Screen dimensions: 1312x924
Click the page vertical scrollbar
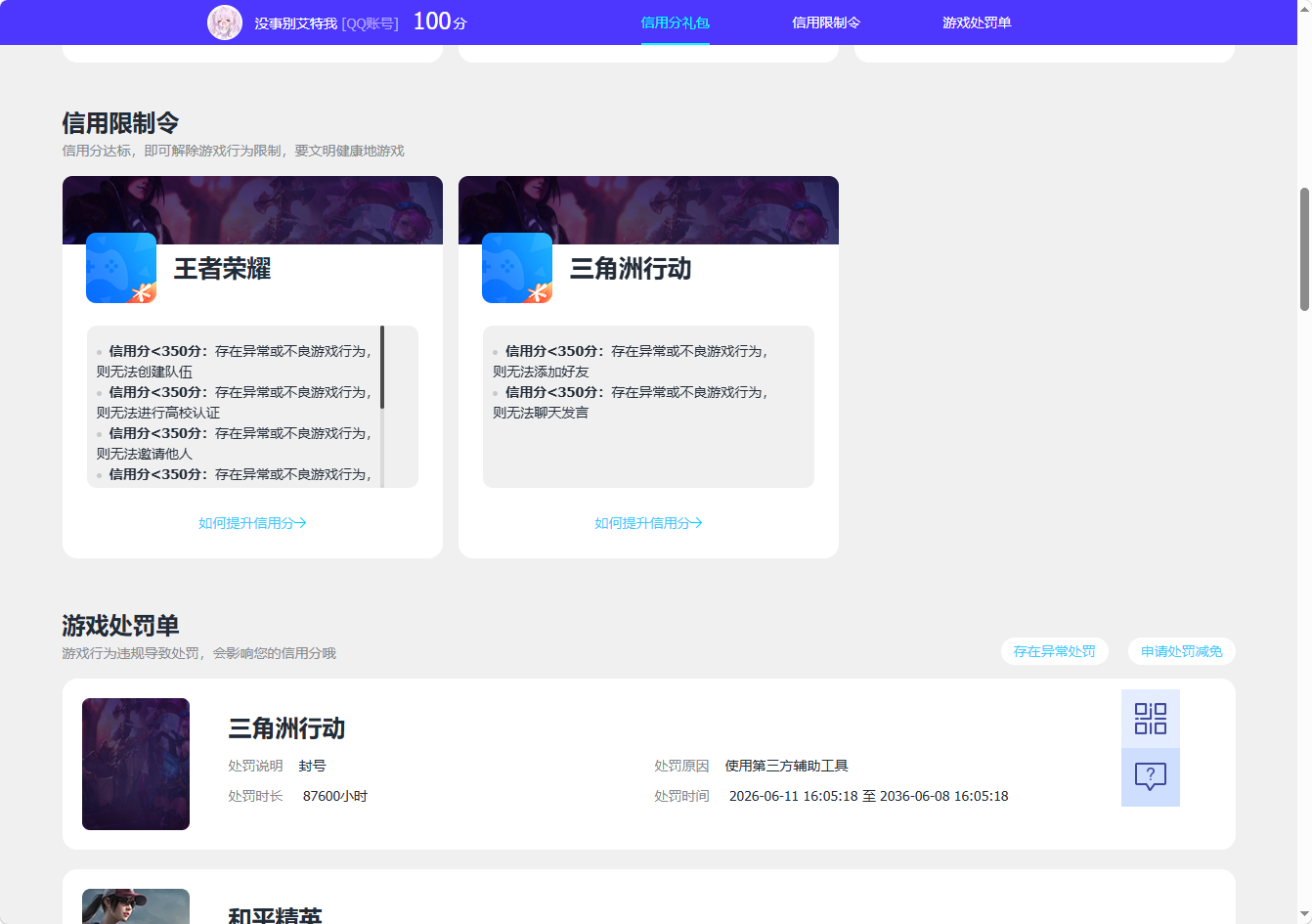(1304, 249)
